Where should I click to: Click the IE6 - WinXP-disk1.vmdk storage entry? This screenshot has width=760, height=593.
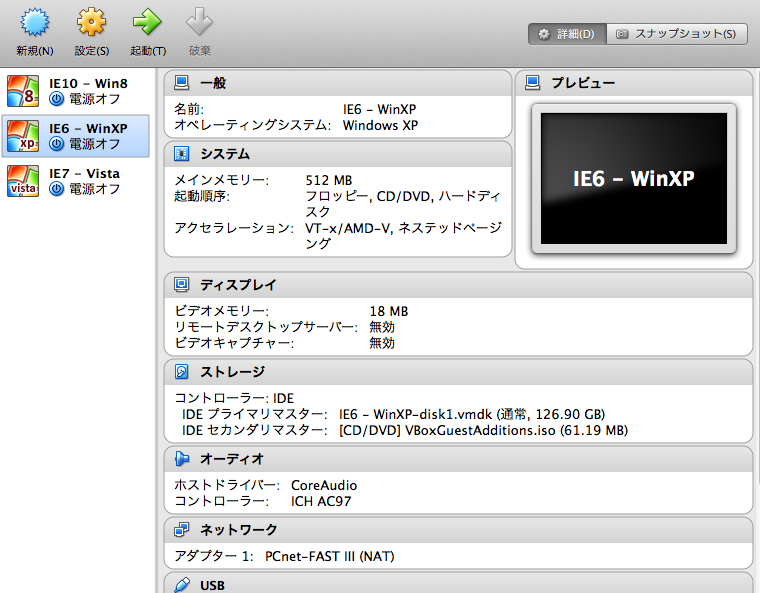click(x=472, y=415)
